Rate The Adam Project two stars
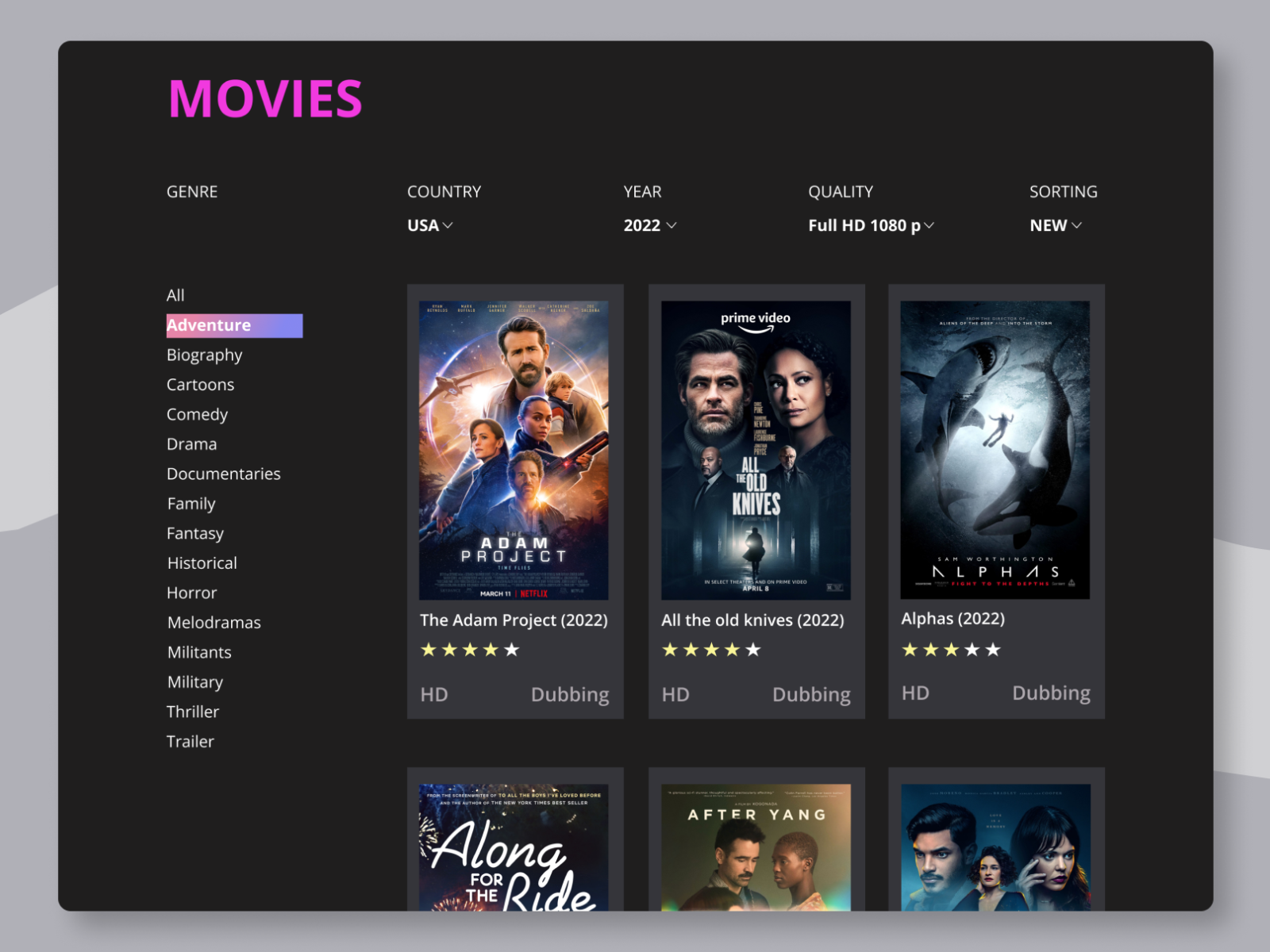 point(449,650)
